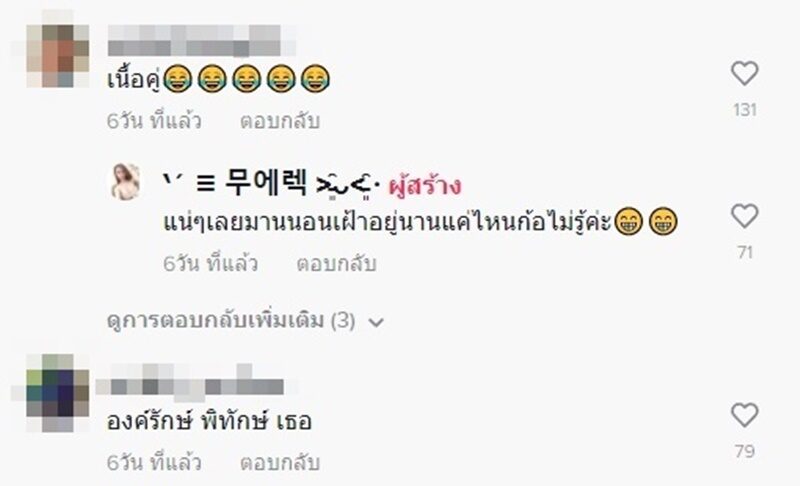Like the องค์รักษ์ พิทักษ์ เธอ comment
This screenshot has width=800, height=486.
click(x=744, y=415)
